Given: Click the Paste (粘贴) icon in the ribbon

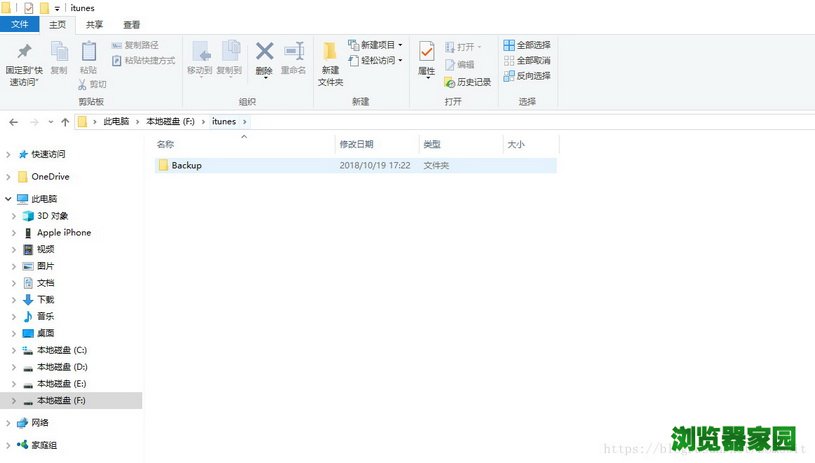Looking at the screenshot, I should pos(88,53).
